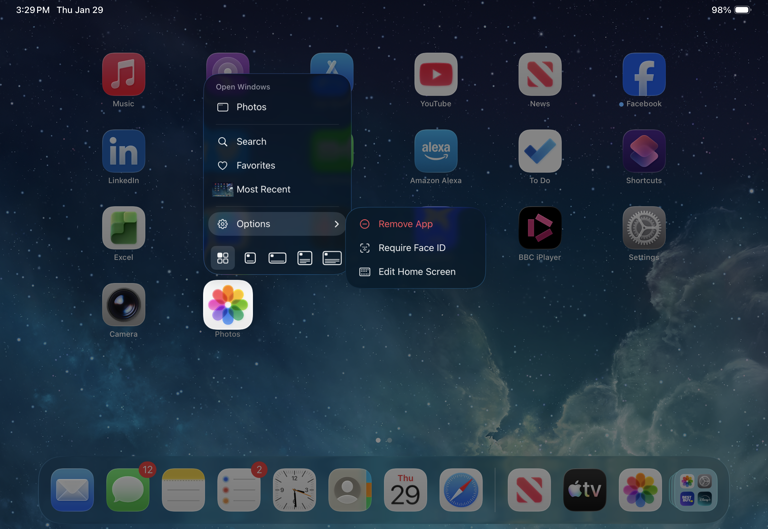
Task: Open the To Do app
Action: click(540, 151)
